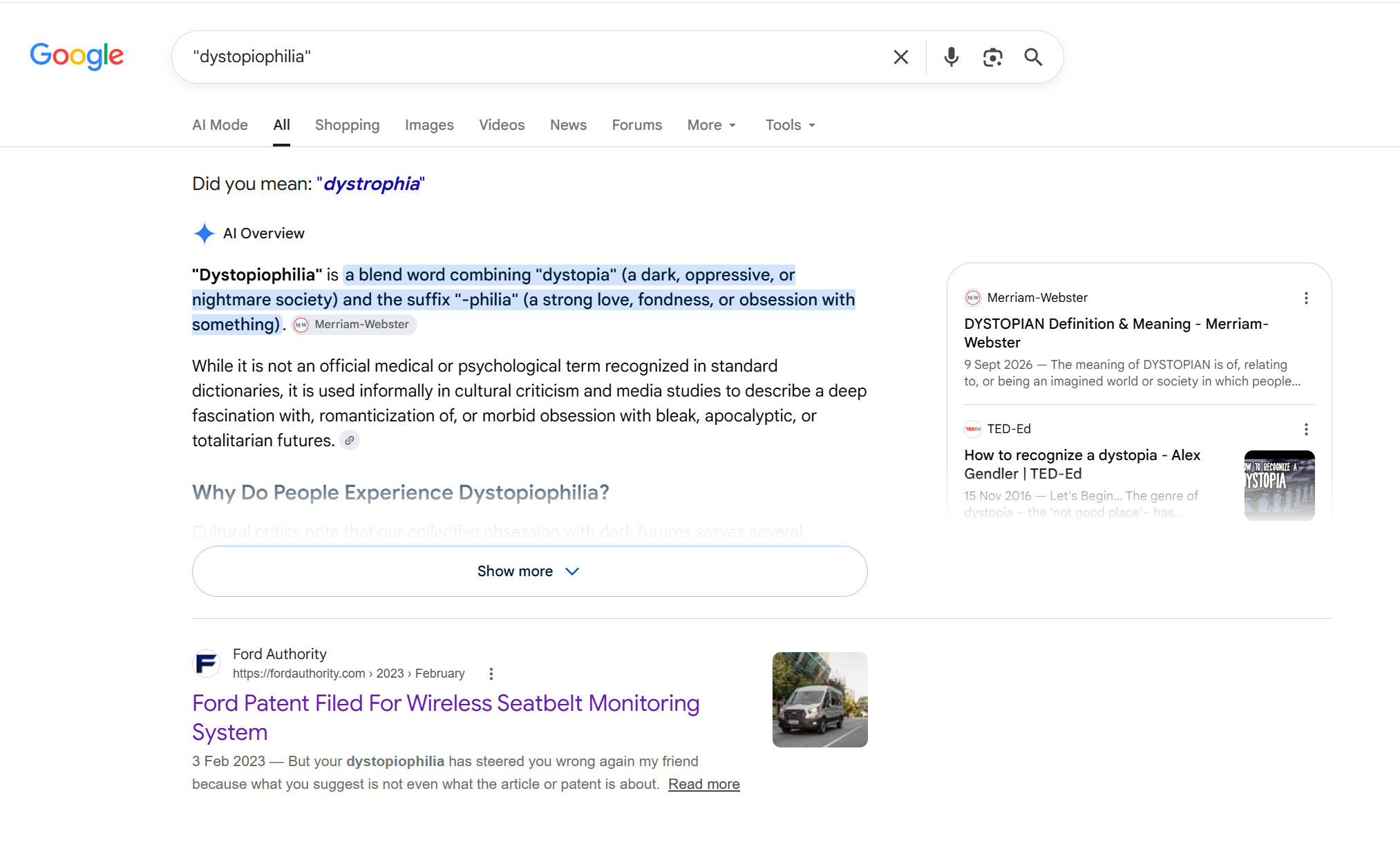Go to the Google logo homepage
The width and height of the screenshot is (1400, 858).
(x=77, y=55)
